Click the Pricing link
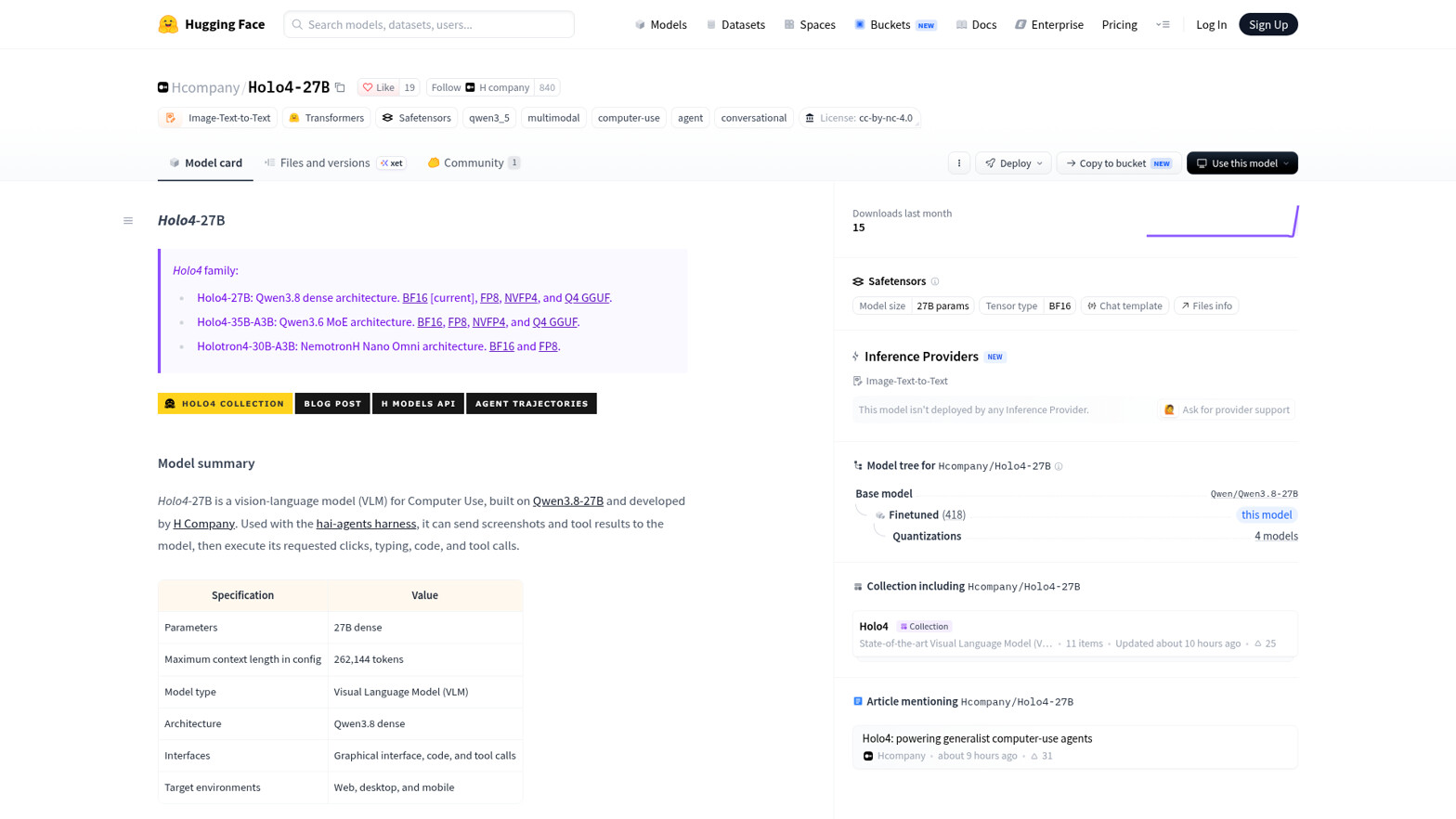The width and height of the screenshot is (1456, 819). [1119, 24]
